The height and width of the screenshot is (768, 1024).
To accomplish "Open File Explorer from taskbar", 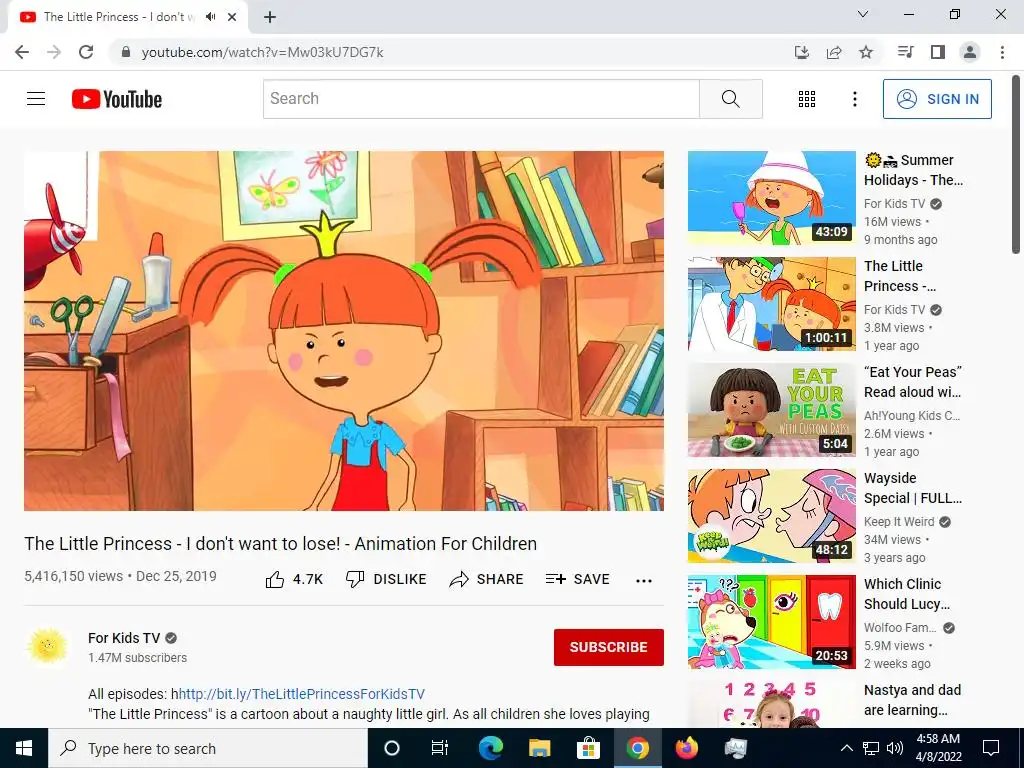I will tap(539, 748).
